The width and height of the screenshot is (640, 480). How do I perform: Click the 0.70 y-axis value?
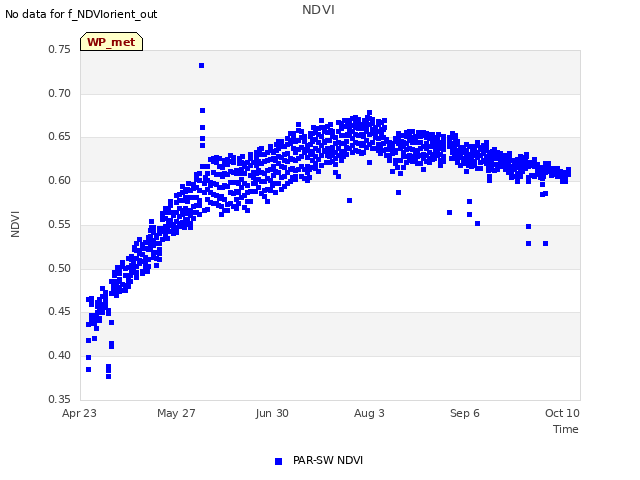pos(60,93)
